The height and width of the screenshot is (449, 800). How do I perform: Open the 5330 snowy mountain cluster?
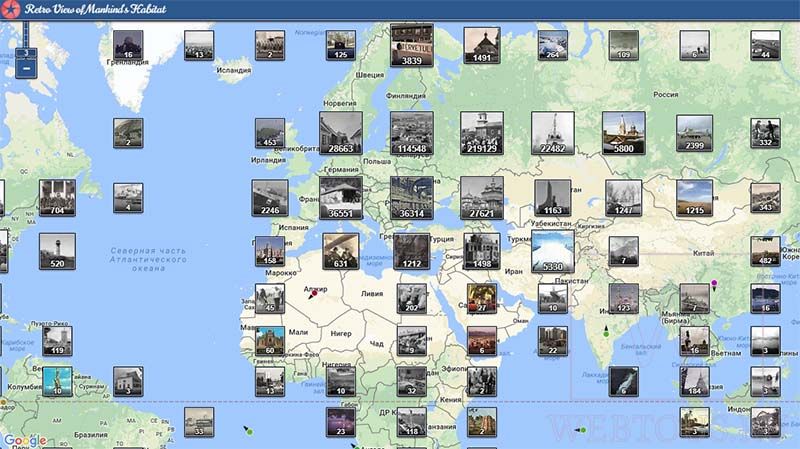(x=553, y=251)
